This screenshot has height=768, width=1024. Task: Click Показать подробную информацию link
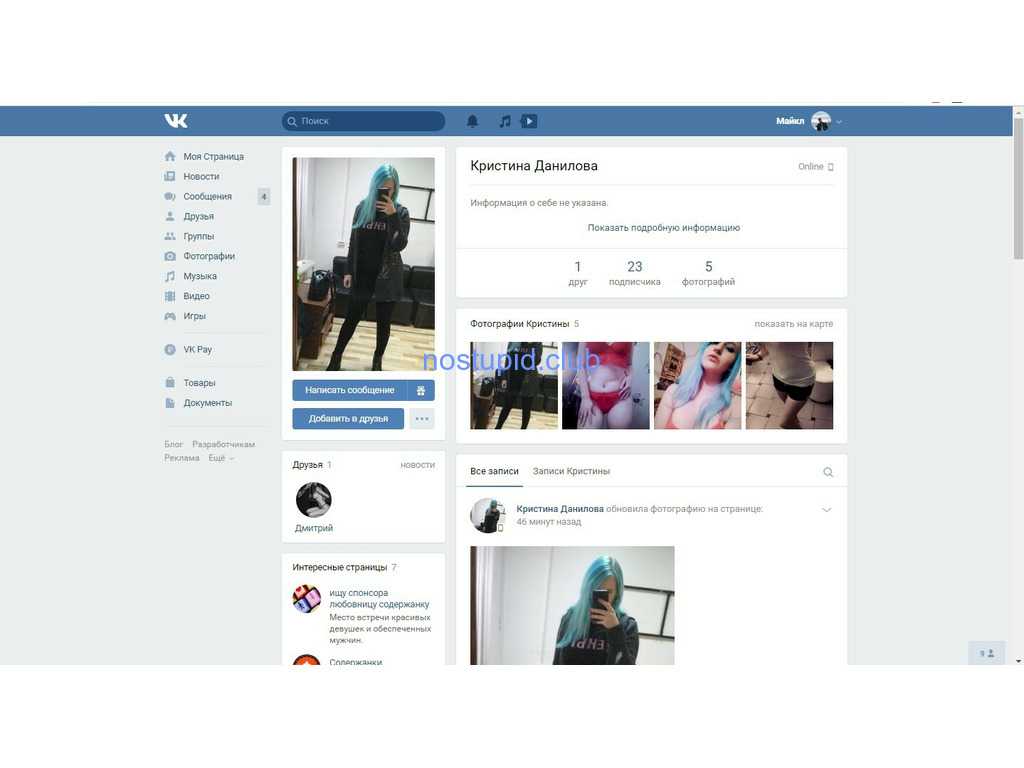click(664, 227)
